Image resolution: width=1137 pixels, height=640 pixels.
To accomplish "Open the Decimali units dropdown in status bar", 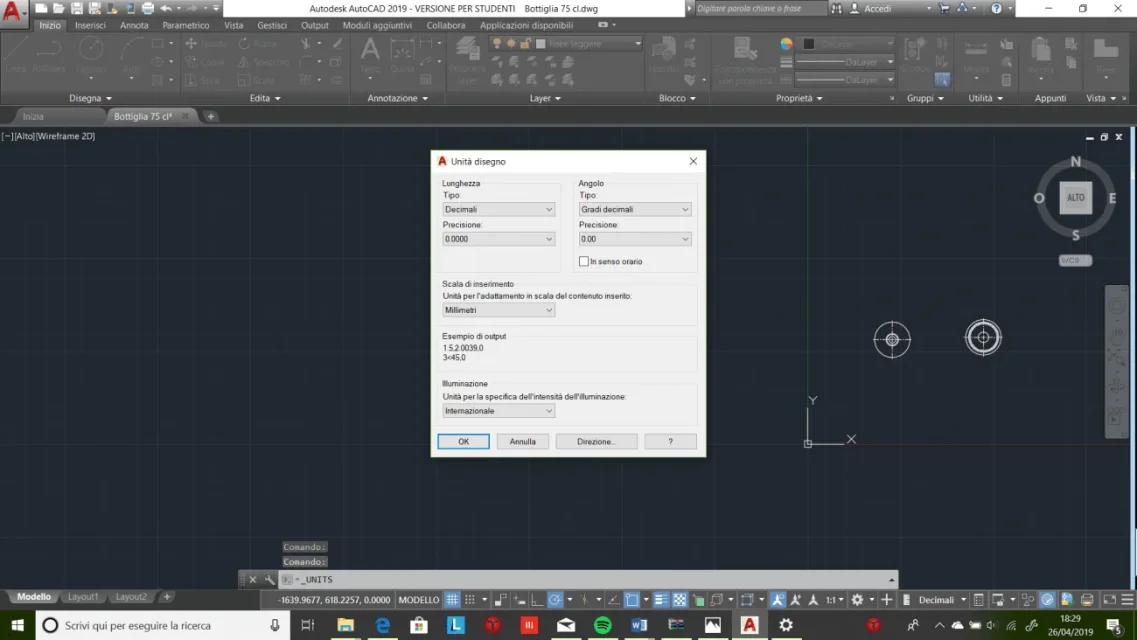I will (942, 599).
